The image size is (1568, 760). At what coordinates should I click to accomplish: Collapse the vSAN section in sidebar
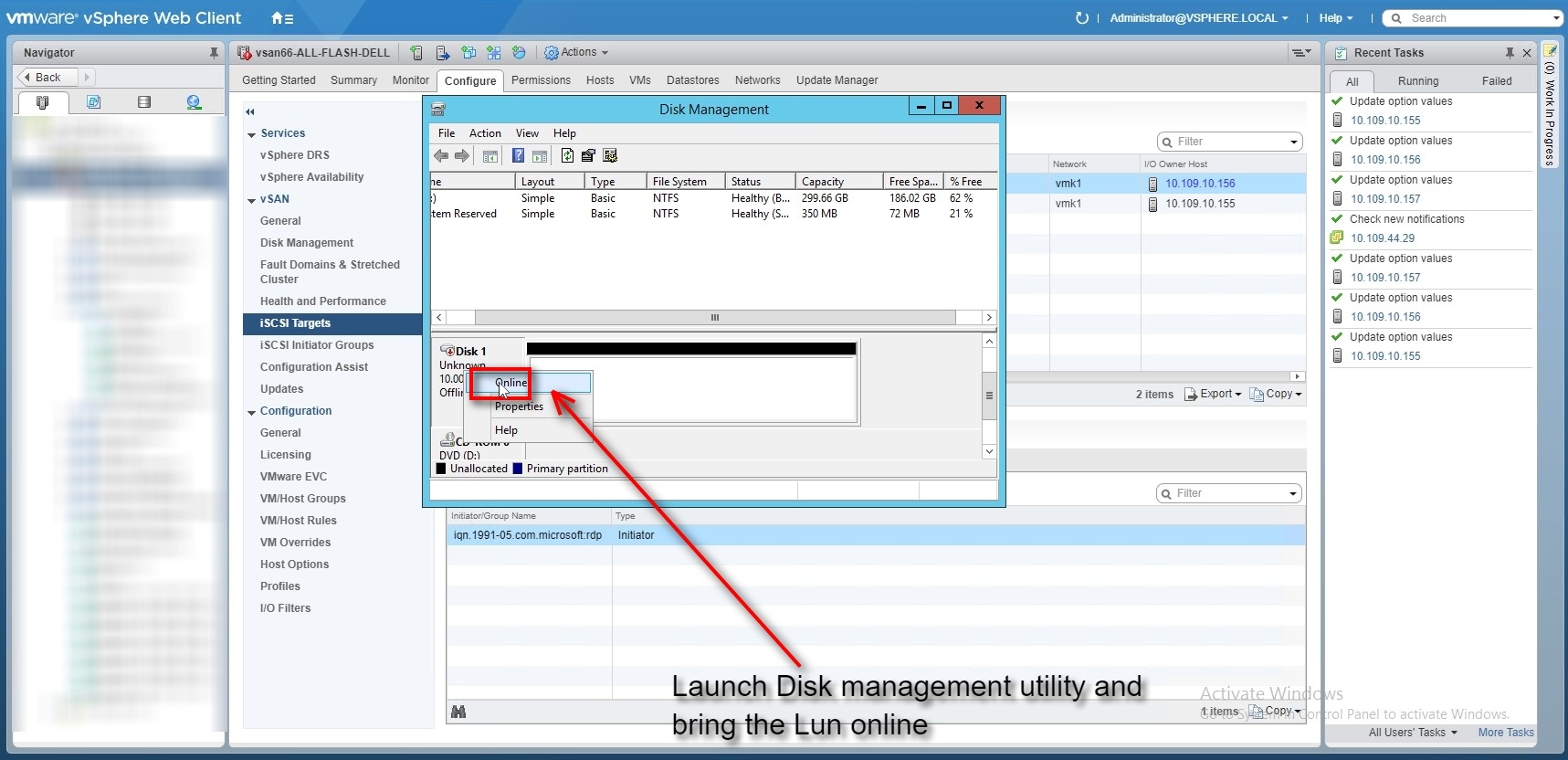tap(251, 200)
